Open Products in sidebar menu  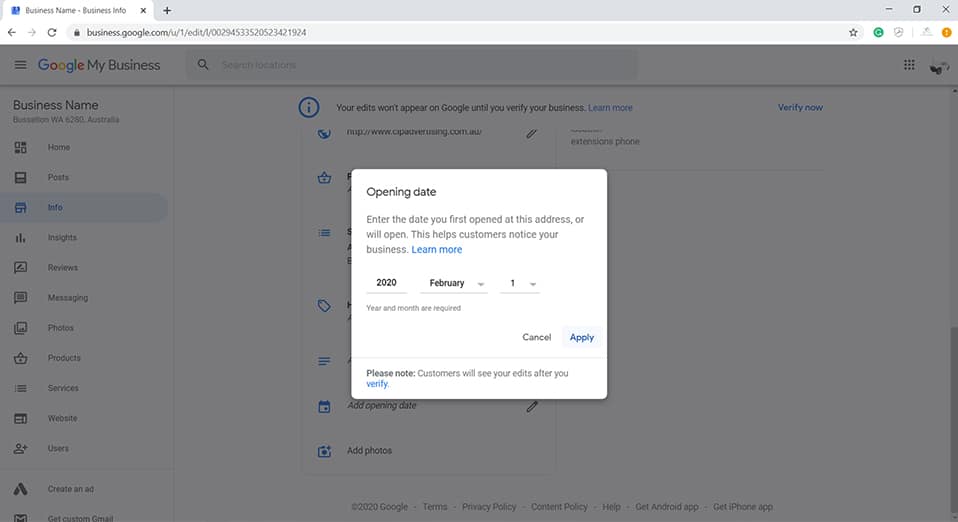point(64,358)
